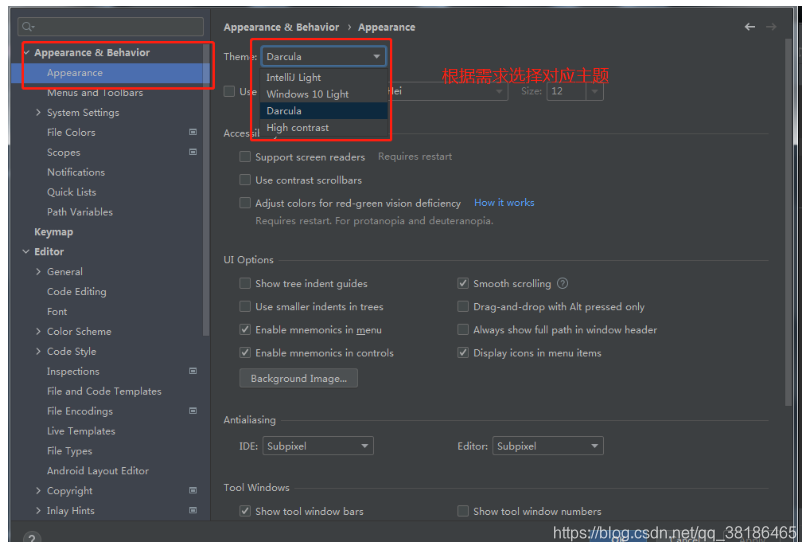
Task: Uncheck Enable mnemonics in controls
Action: (x=245, y=352)
